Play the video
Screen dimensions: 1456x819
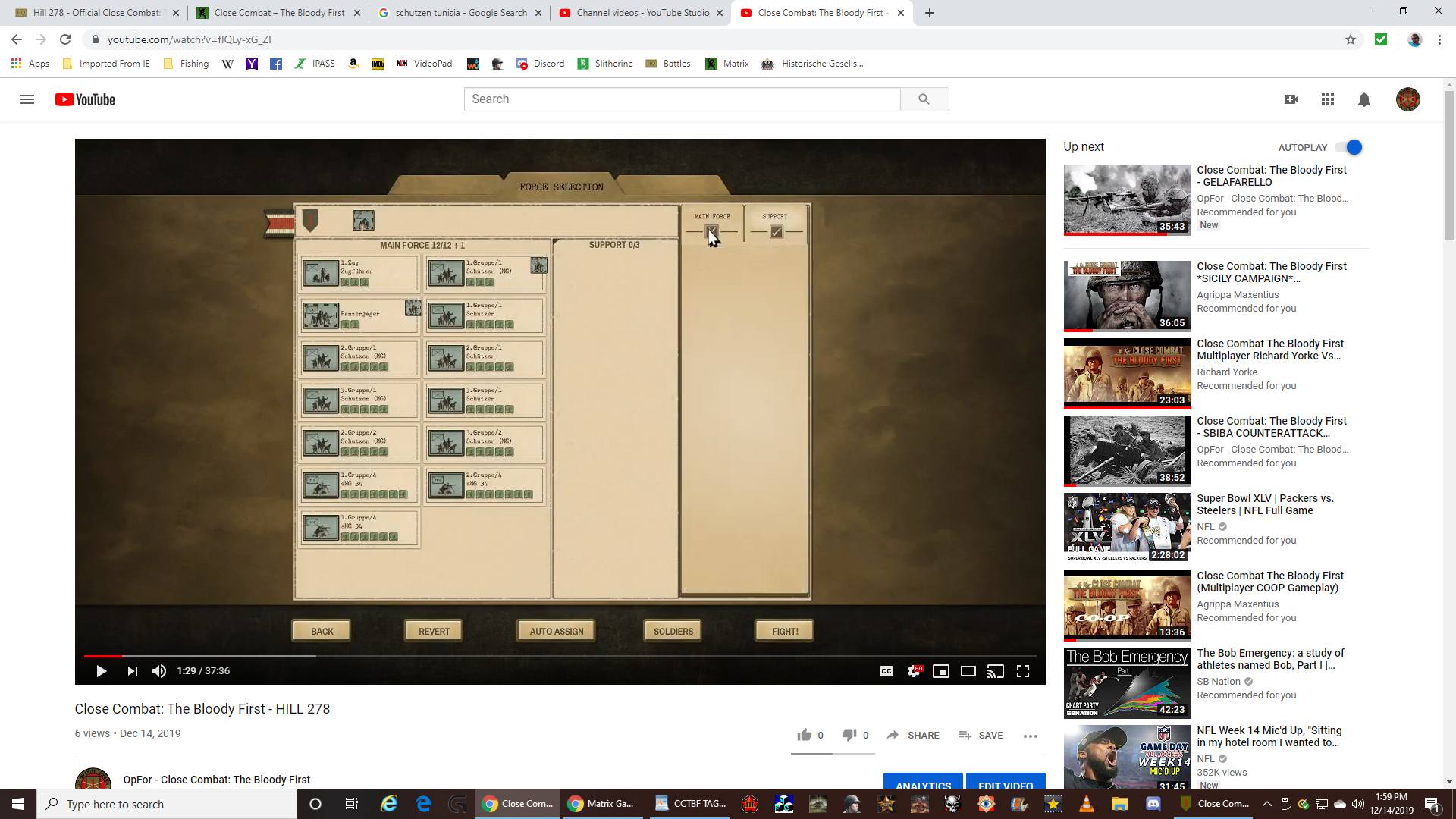pyautogui.click(x=101, y=671)
